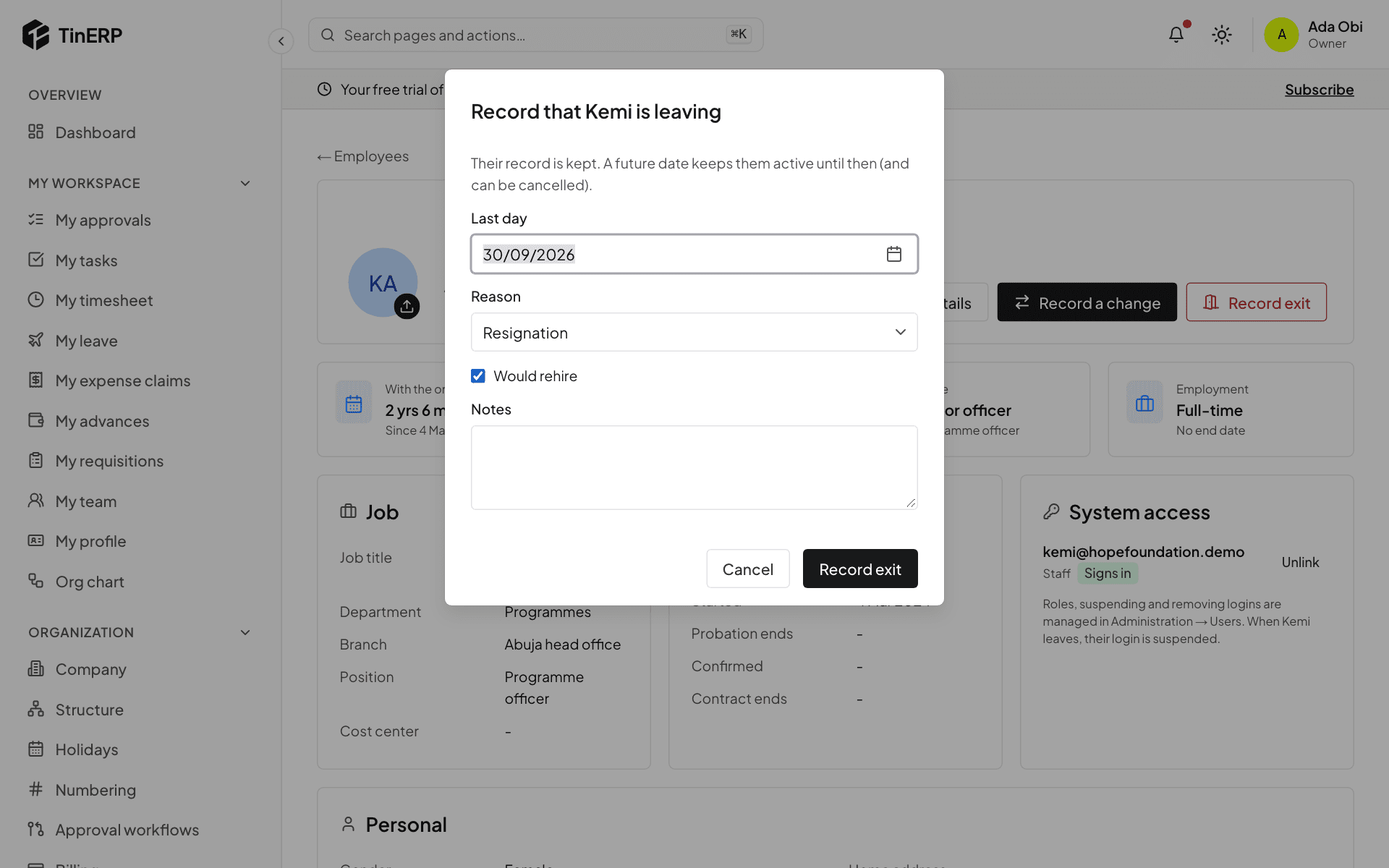The height and width of the screenshot is (868, 1389).
Task: Focus the Search pages and actions box
Action: (536, 35)
